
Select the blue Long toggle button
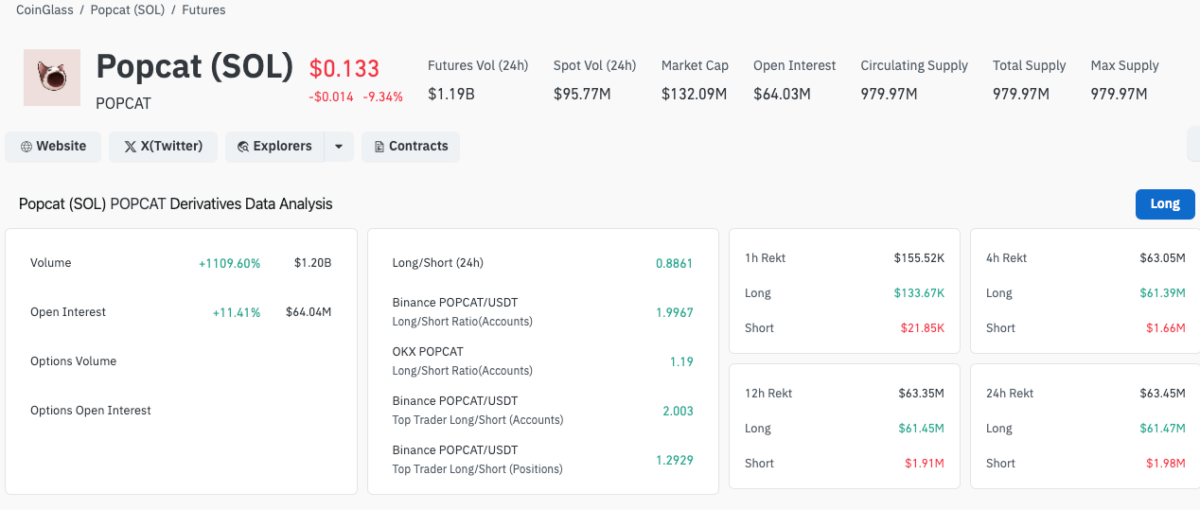coord(1165,204)
